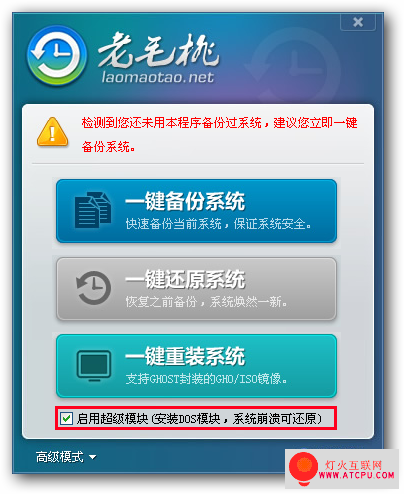The image size is (404, 494).
Task: Click the monitor icon on the reinstall button
Action: coord(94,366)
